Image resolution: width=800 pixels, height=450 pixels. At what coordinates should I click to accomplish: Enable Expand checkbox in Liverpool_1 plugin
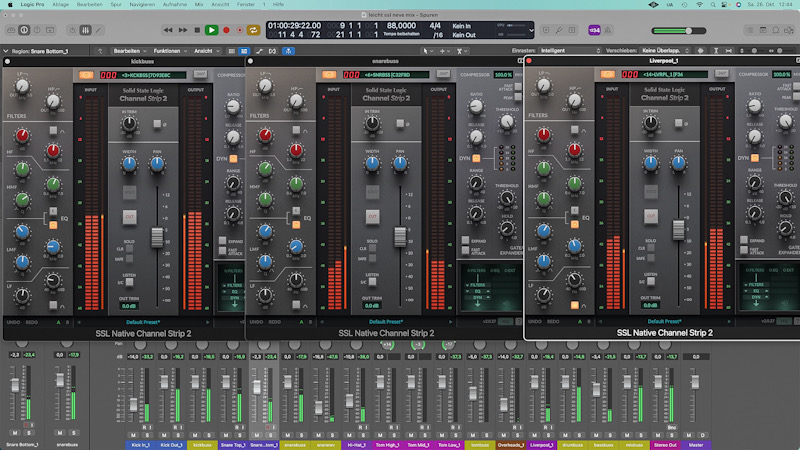pos(744,240)
